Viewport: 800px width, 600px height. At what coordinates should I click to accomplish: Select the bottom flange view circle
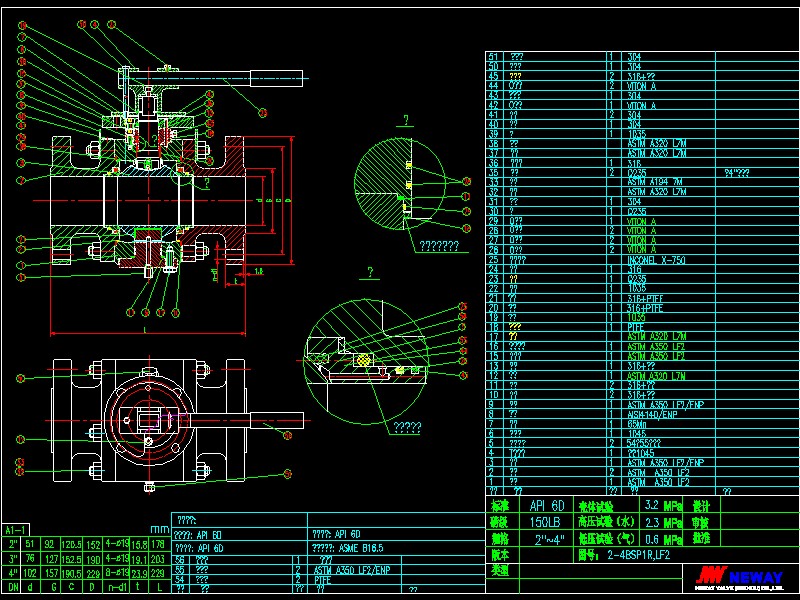tap(150, 420)
